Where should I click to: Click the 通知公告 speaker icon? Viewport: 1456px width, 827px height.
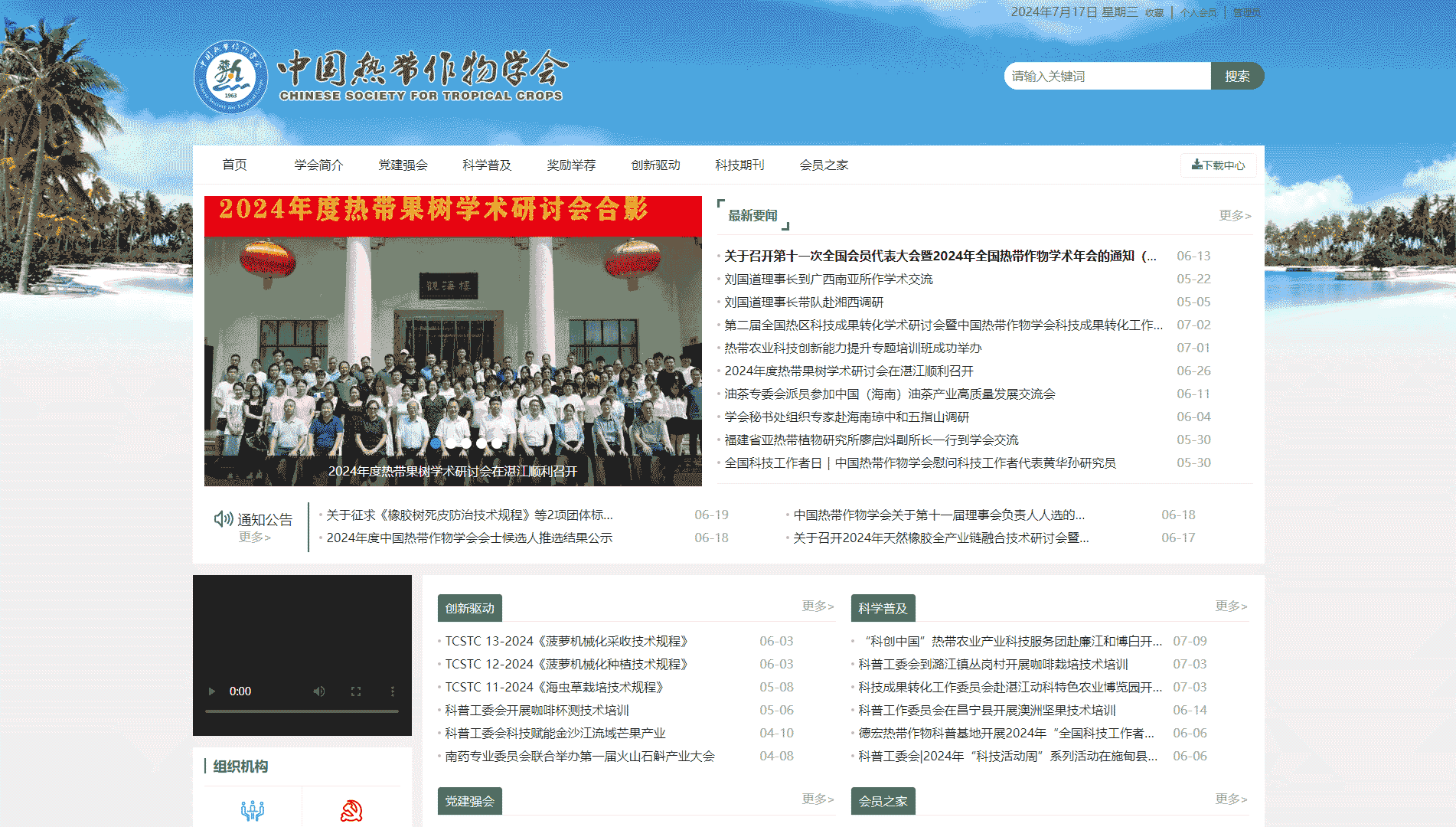tap(223, 519)
